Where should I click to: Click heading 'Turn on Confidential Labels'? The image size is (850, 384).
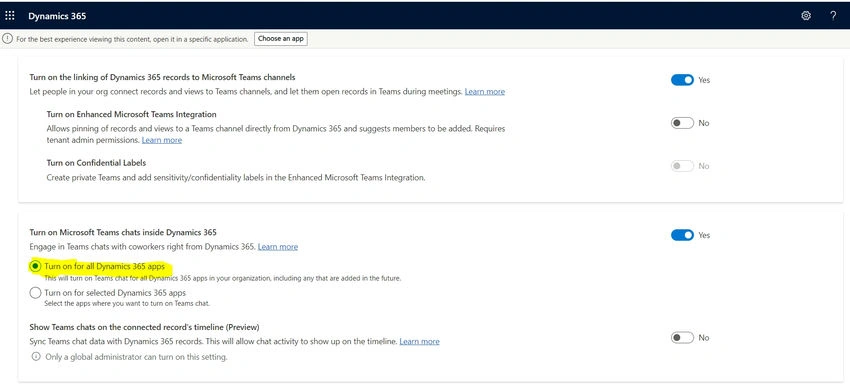pyautogui.click(x=96, y=163)
